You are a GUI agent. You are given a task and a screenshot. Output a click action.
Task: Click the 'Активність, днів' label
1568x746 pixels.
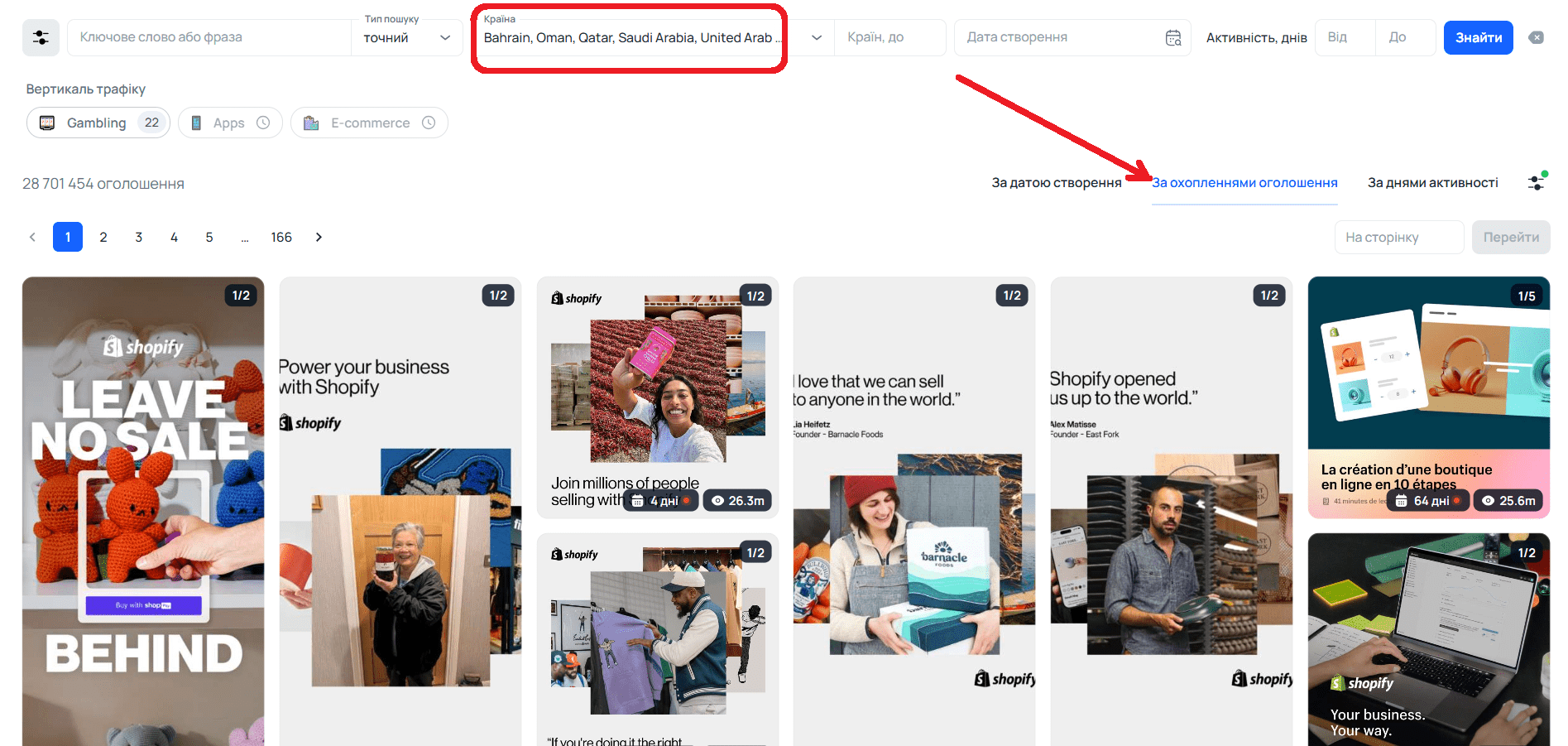1256,37
